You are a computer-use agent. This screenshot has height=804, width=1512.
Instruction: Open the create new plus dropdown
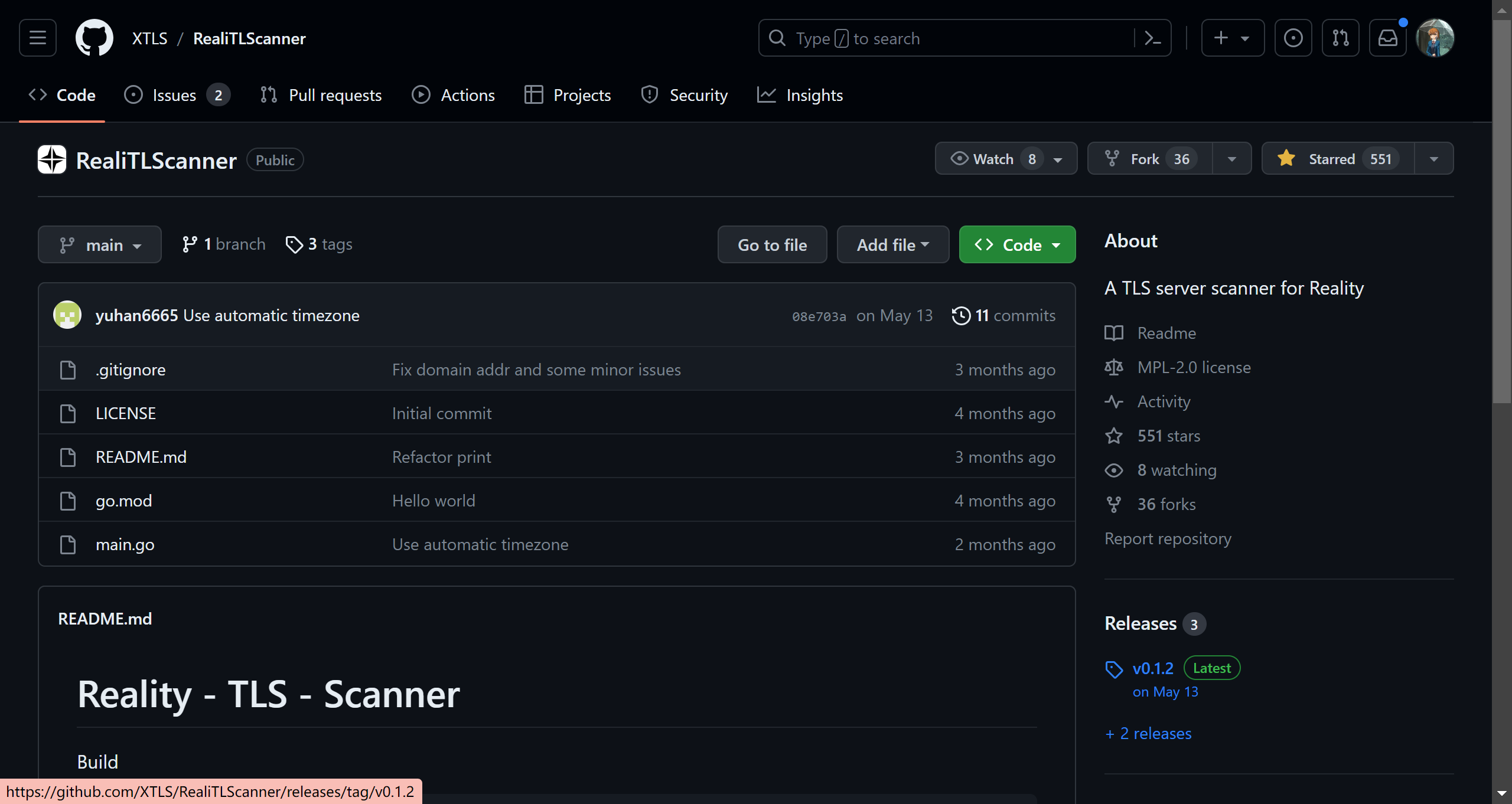(x=1233, y=38)
